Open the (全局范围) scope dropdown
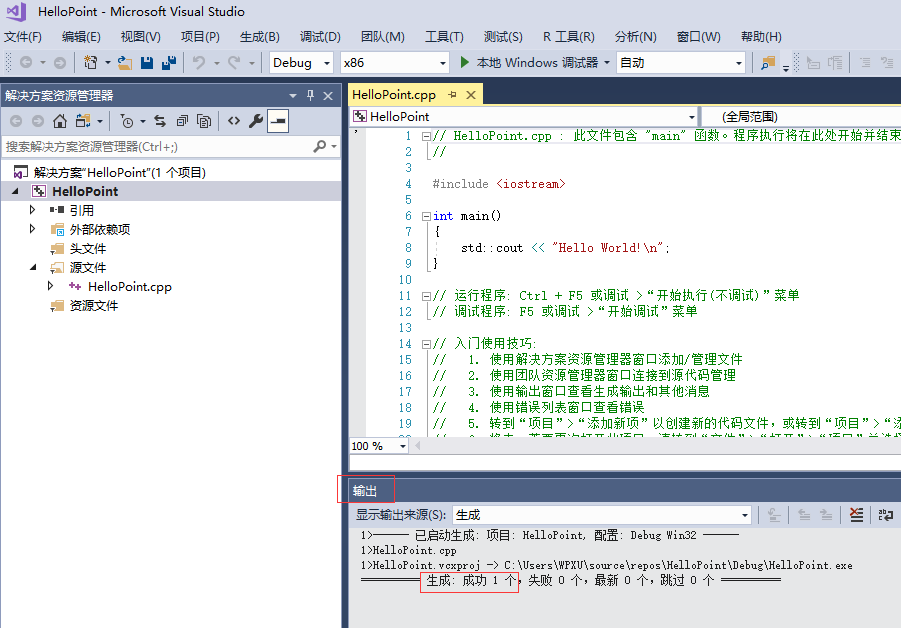Screen dimensions: 901x628 802,117
